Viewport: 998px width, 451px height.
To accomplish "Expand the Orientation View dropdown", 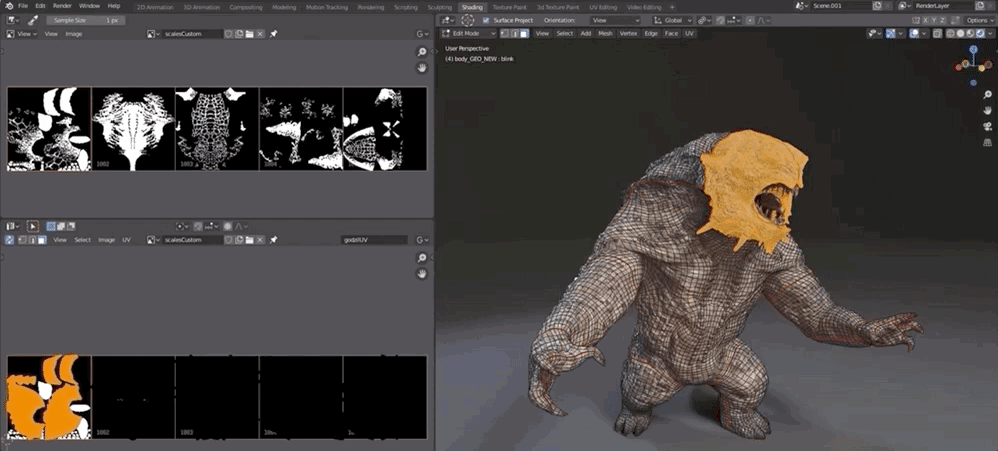I will coord(615,20).
